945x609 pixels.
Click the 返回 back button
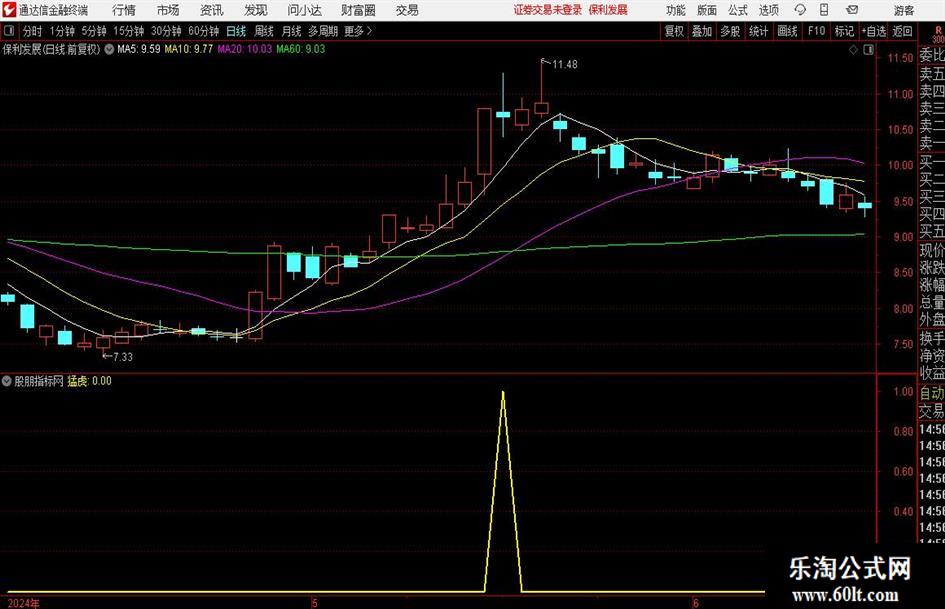point(902,31)
